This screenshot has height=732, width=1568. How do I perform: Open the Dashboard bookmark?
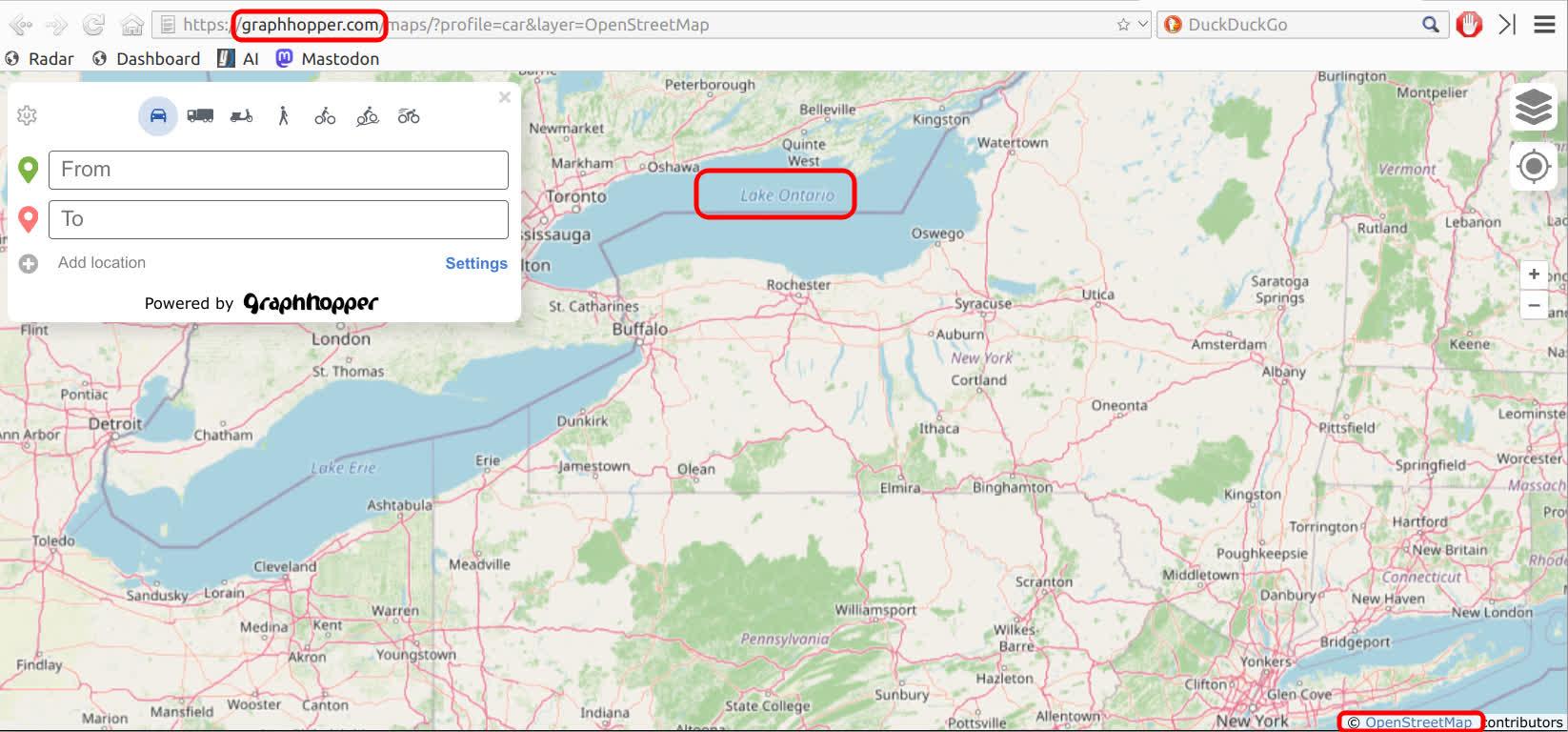147,58
